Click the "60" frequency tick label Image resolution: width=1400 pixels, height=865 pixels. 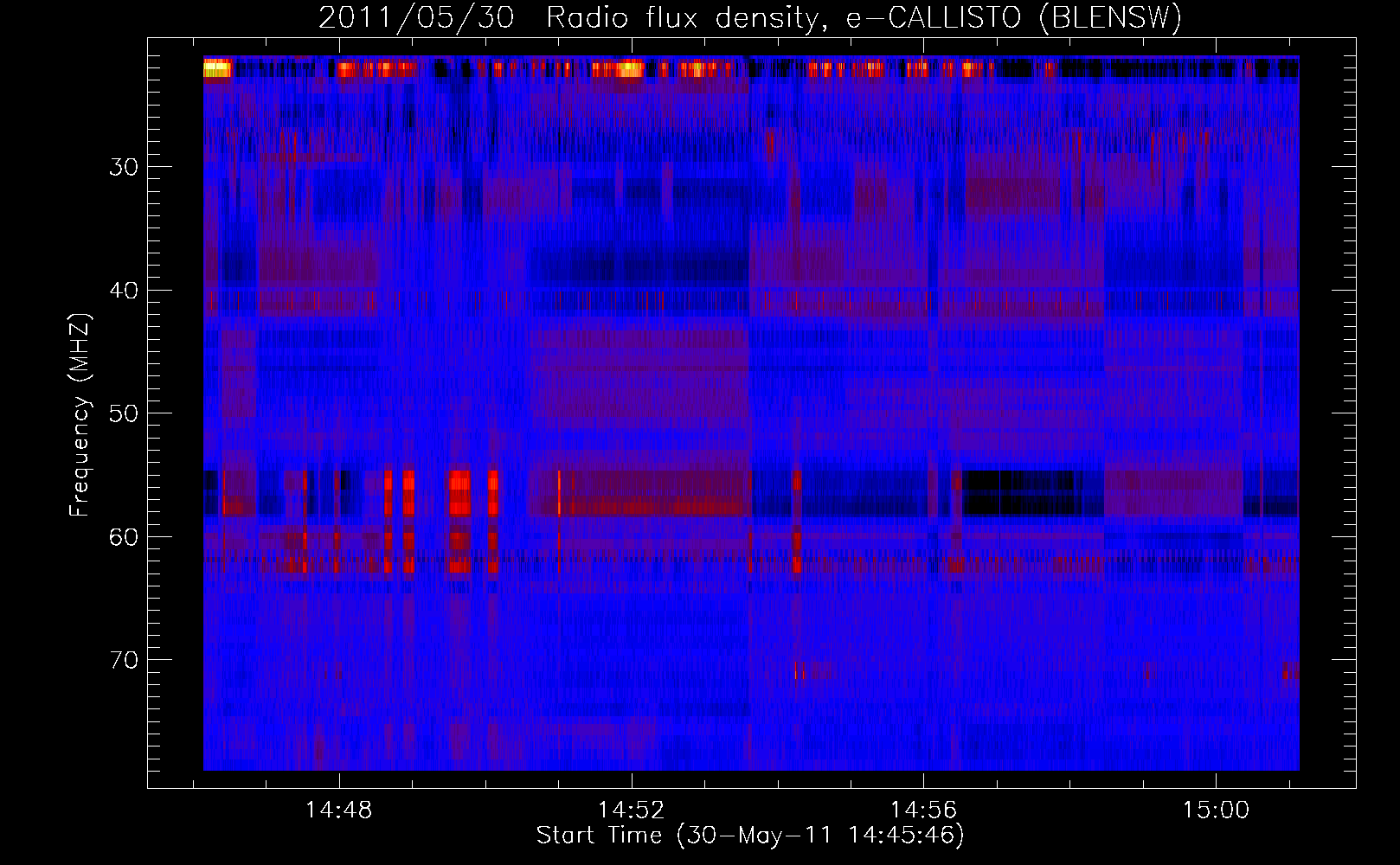point(124,537)
